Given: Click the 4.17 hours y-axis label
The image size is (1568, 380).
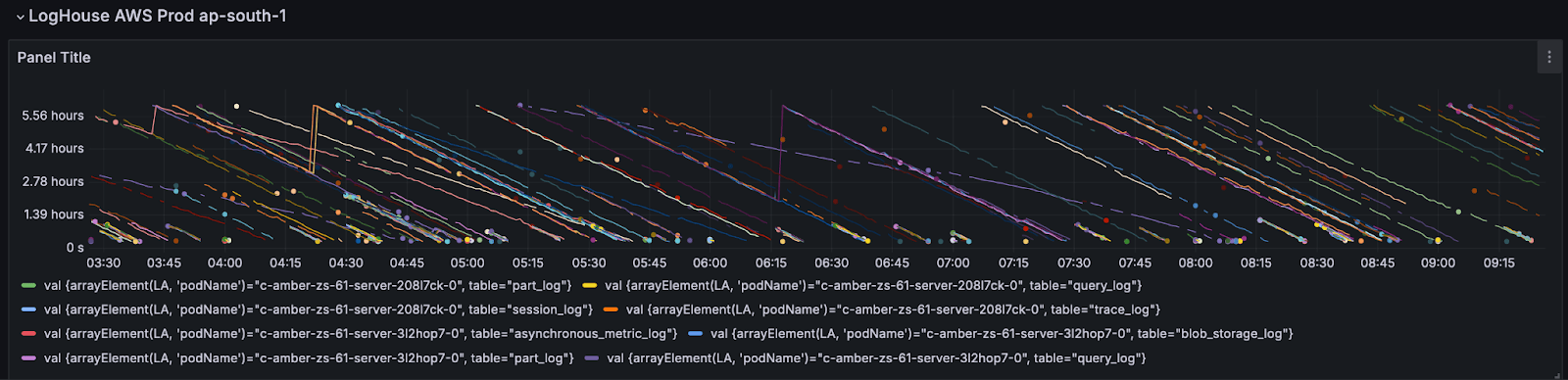Looking at the screenshot, I should [x=54, y=149].
